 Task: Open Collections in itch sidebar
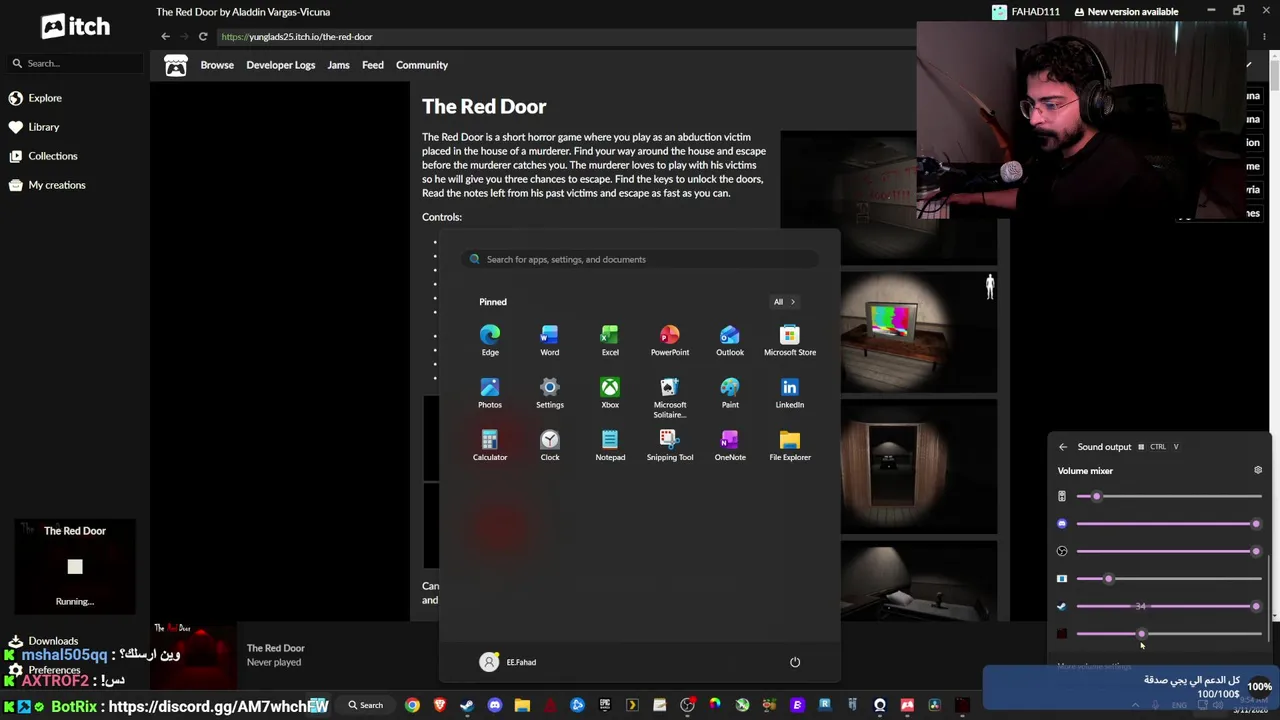pos(43,156)
